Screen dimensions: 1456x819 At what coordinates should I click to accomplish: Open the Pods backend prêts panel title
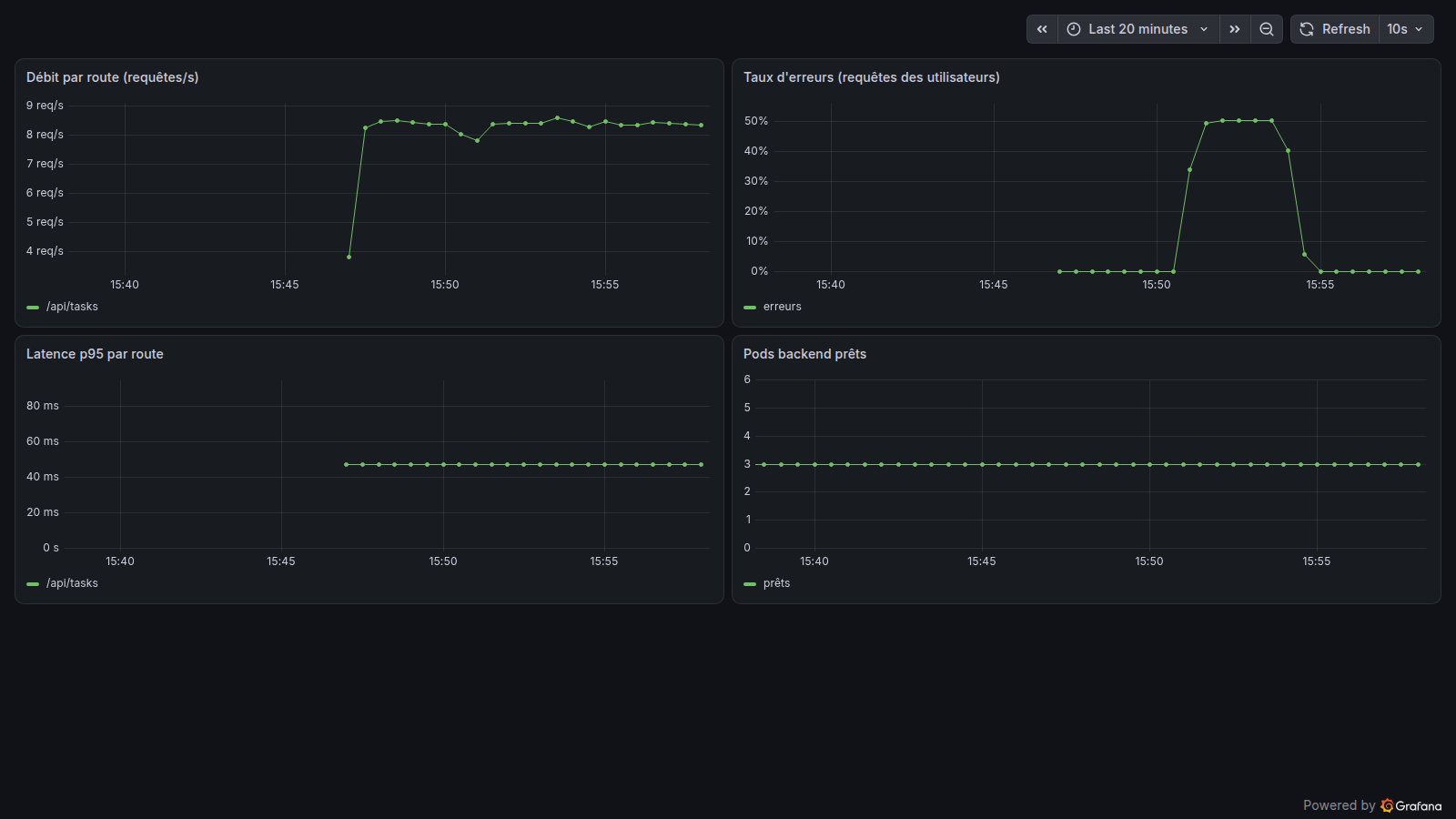click(x=804, y=354)
